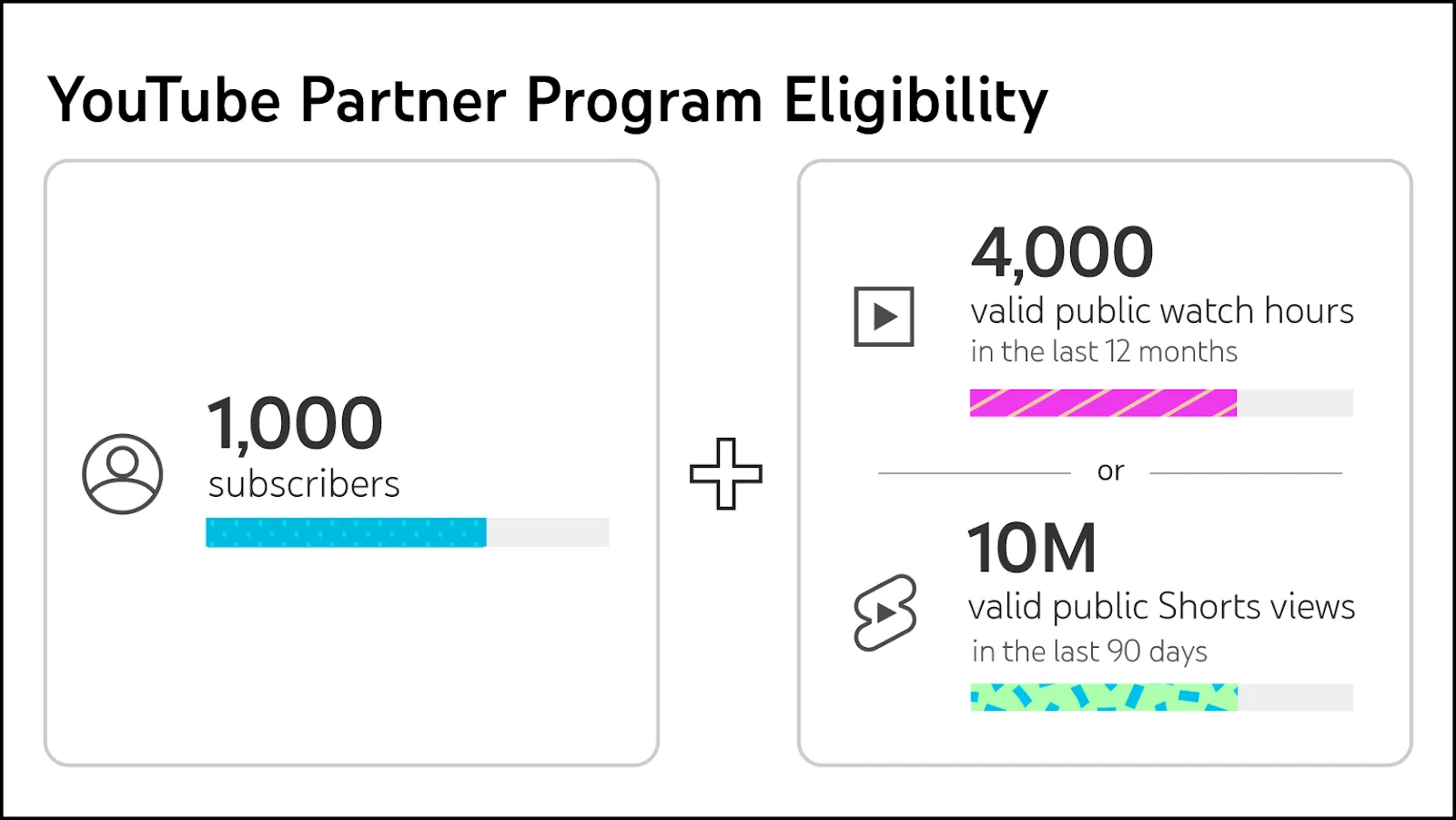Click the unfilled gray end of Shorts bar

click(x=1296, y=697)
